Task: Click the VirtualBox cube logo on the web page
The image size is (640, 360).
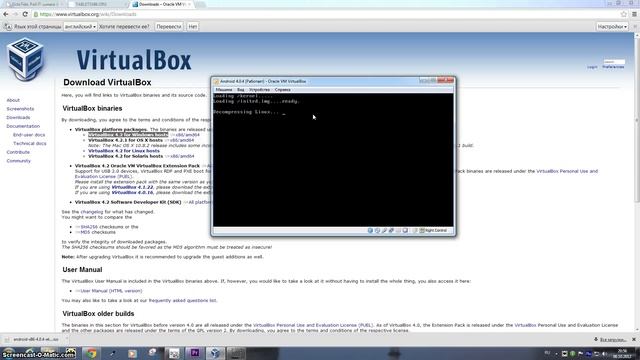Action: coord(25,59)
